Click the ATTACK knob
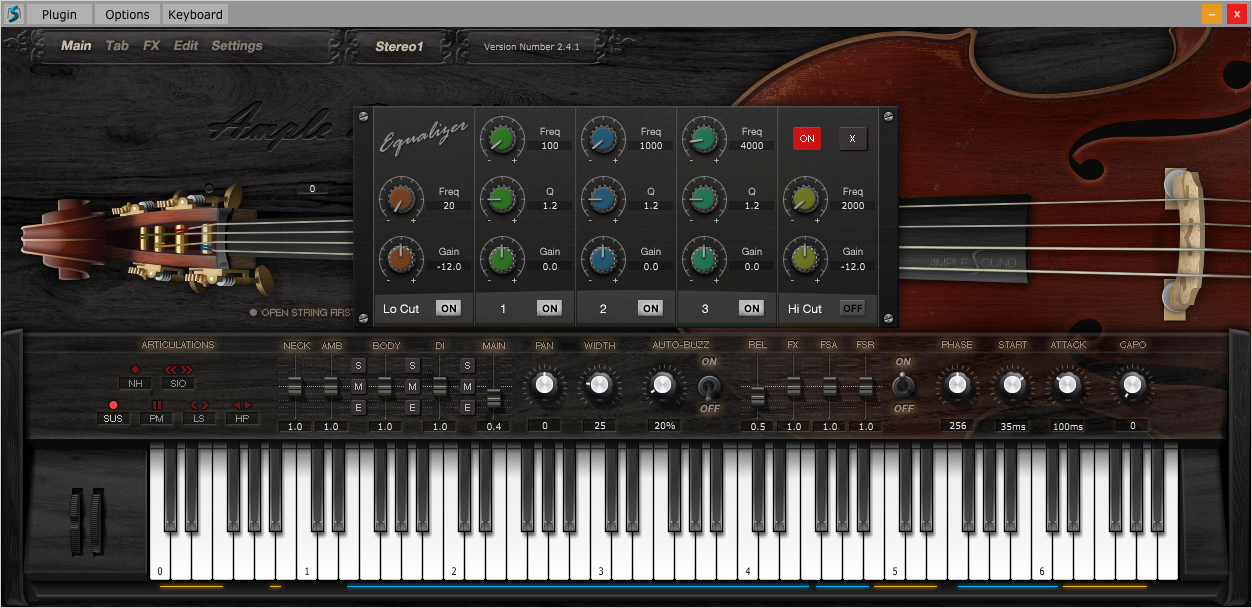The height and width of the screenshot is (608, 1252). pyautogui.click(x=1067, y=385)
